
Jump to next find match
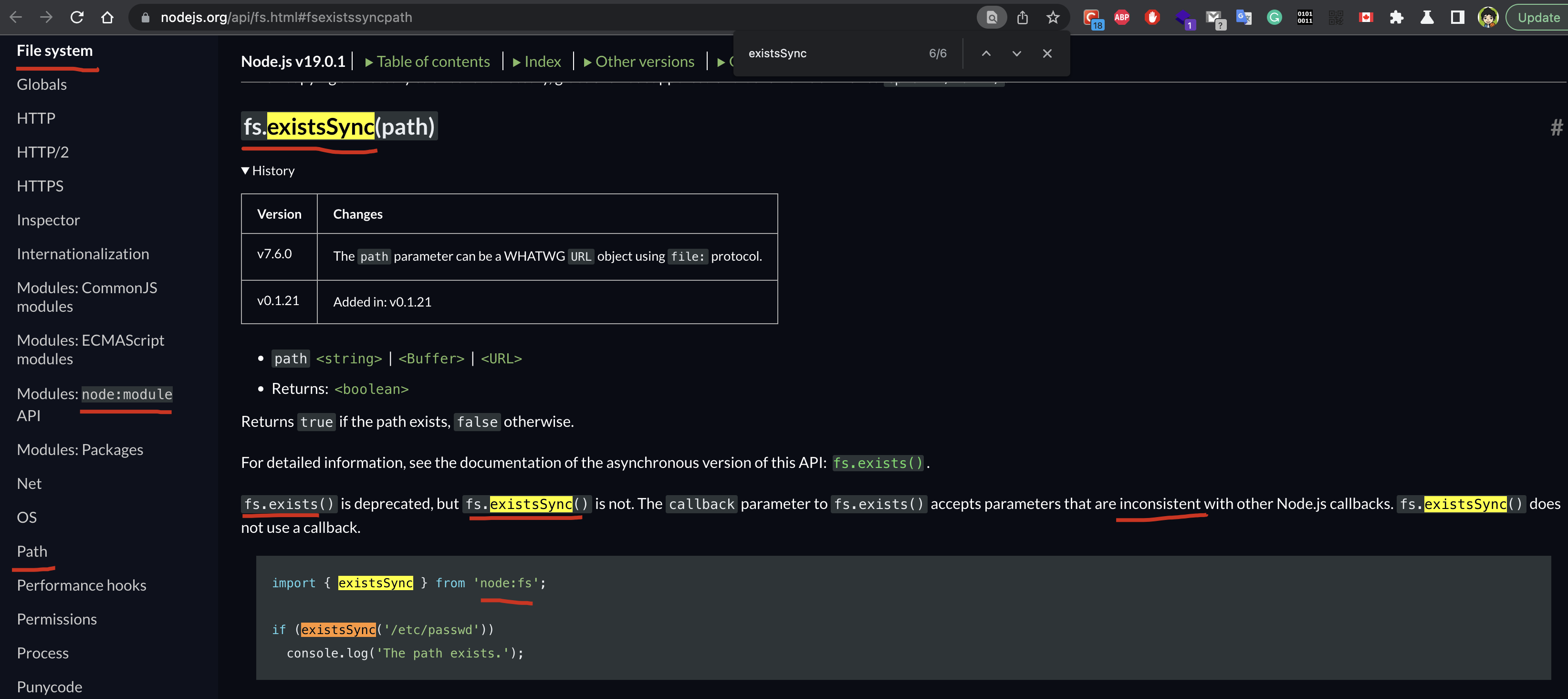[x=1016, y=53]
